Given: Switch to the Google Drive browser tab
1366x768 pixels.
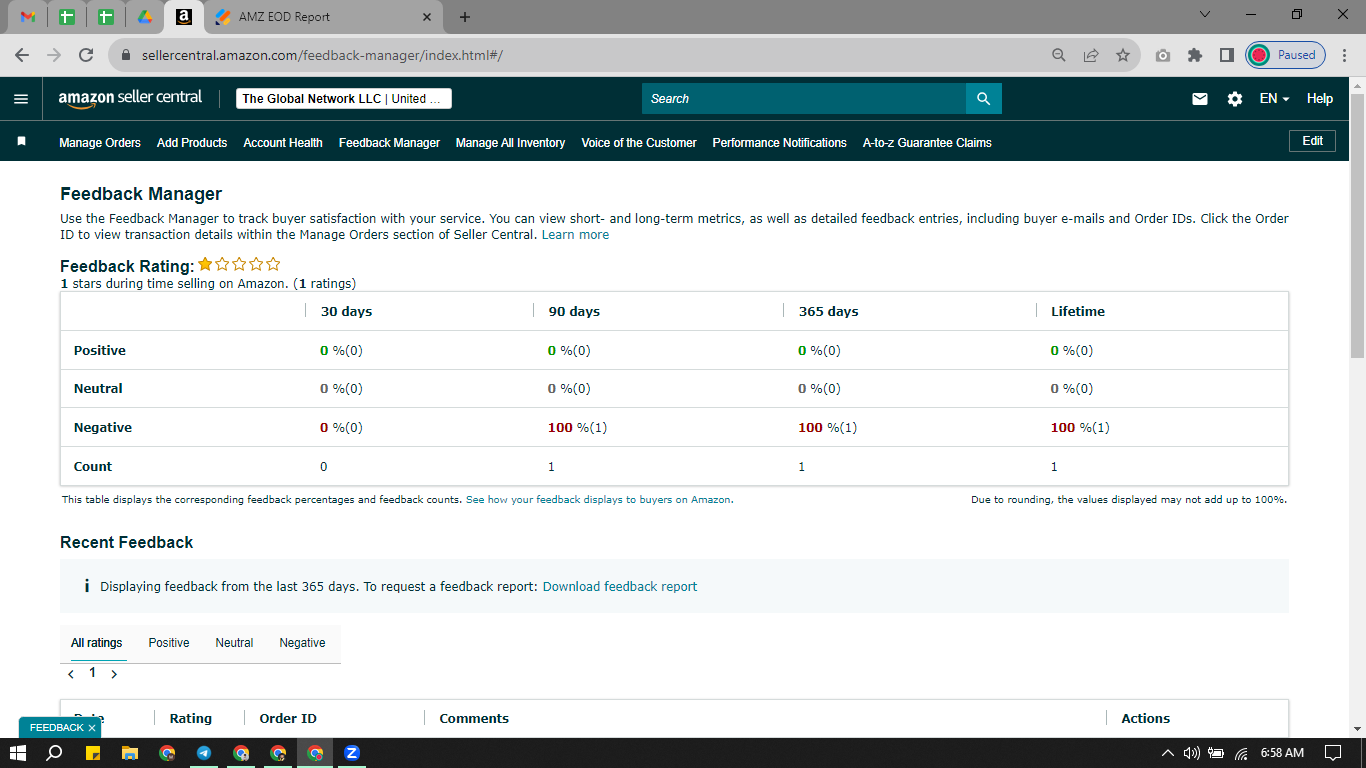Looking at the screenshot, I should click(144, 17).
